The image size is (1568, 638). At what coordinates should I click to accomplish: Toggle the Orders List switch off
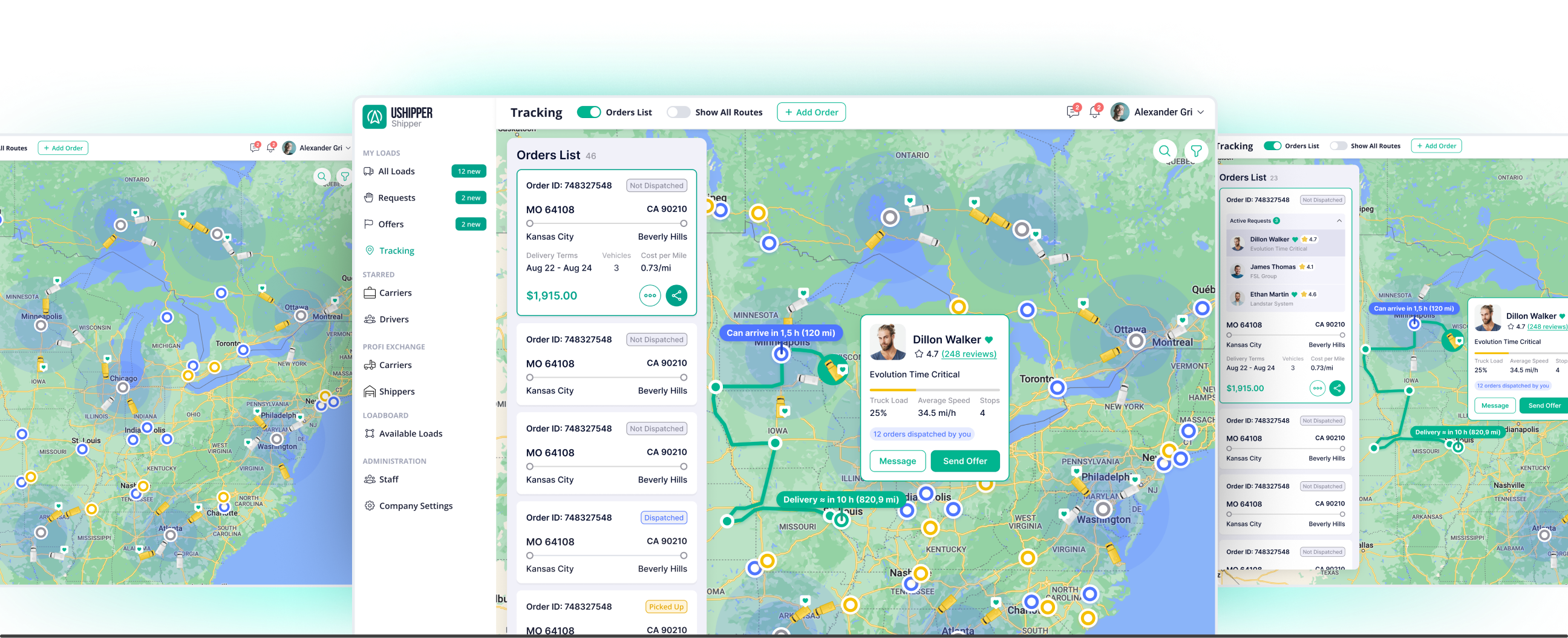tap(589, 112)
